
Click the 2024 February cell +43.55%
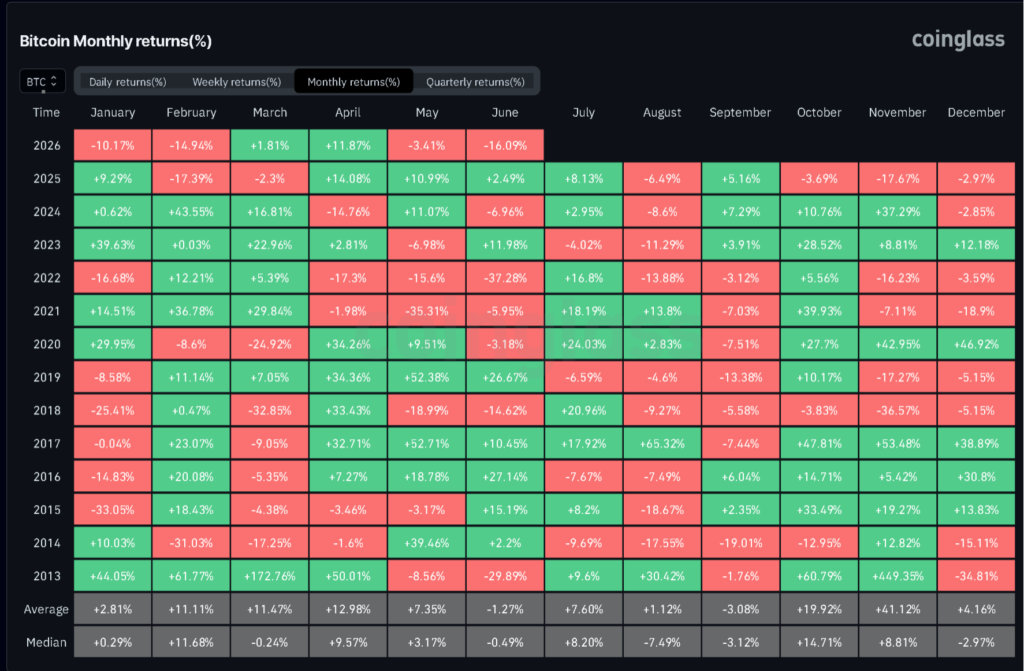pos(191,212)
